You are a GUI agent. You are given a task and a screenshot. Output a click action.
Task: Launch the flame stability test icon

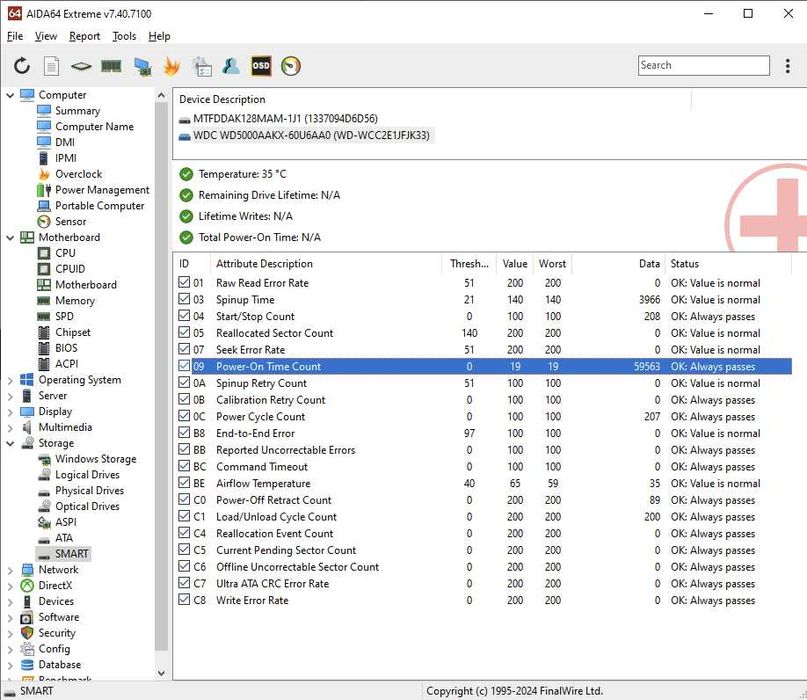[x=171, y=66]
